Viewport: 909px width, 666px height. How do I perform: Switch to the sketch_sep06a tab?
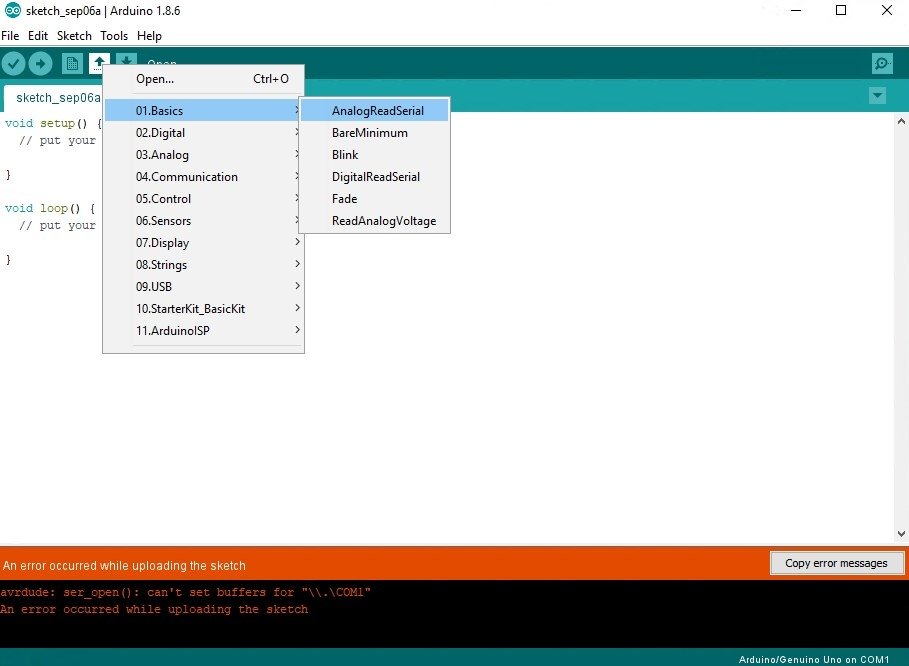tap(56, 97)
